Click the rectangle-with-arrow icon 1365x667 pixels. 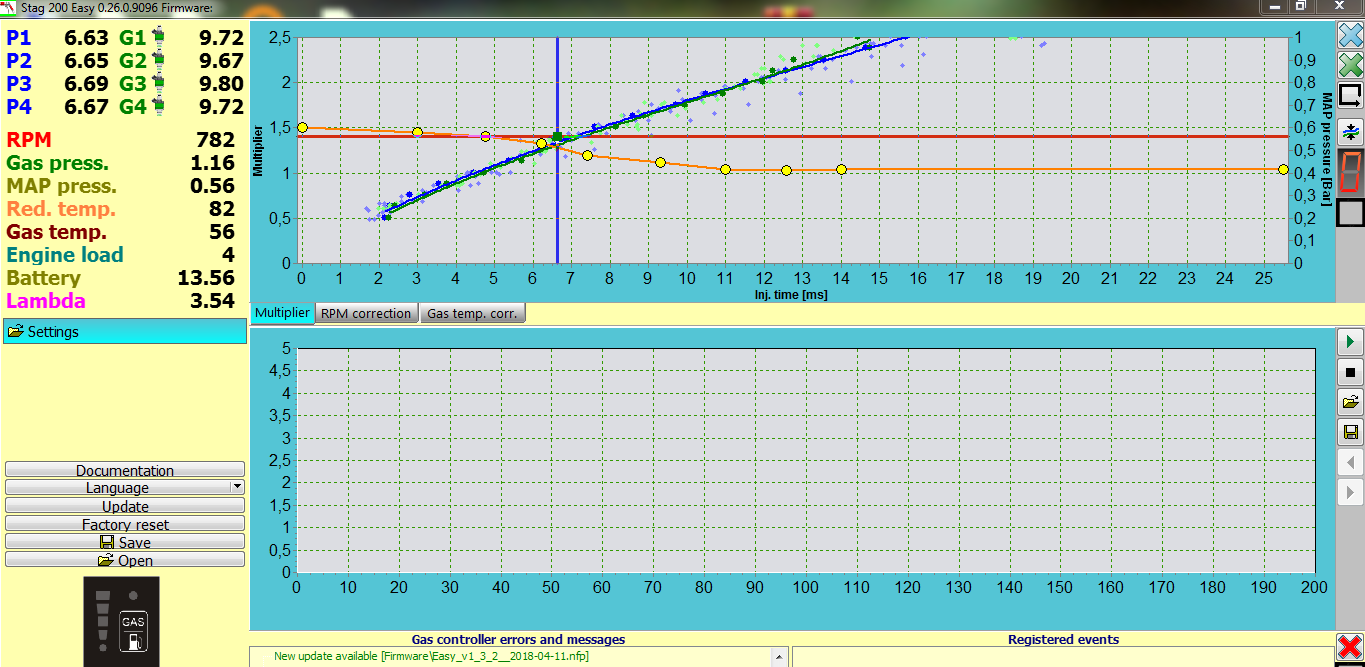pos(1350,95)
